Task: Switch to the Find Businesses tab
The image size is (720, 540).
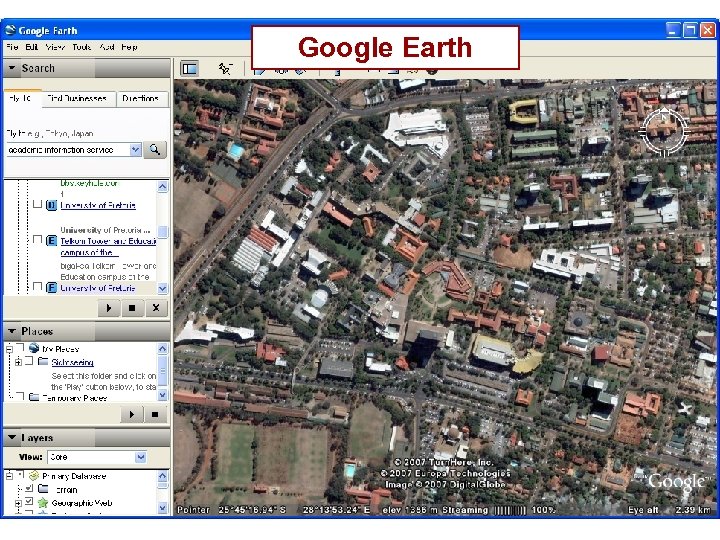Action: click(x=77, y=98)
